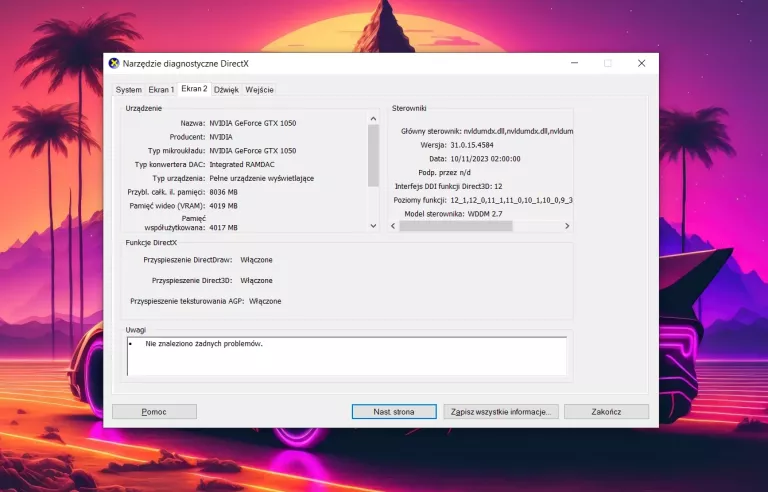Image resolution: width=768 pixels, height=492 pixels.
Task: Click Typ mikroukładu value GeForce GTX 1050
Action: click(x=253, y=150)
